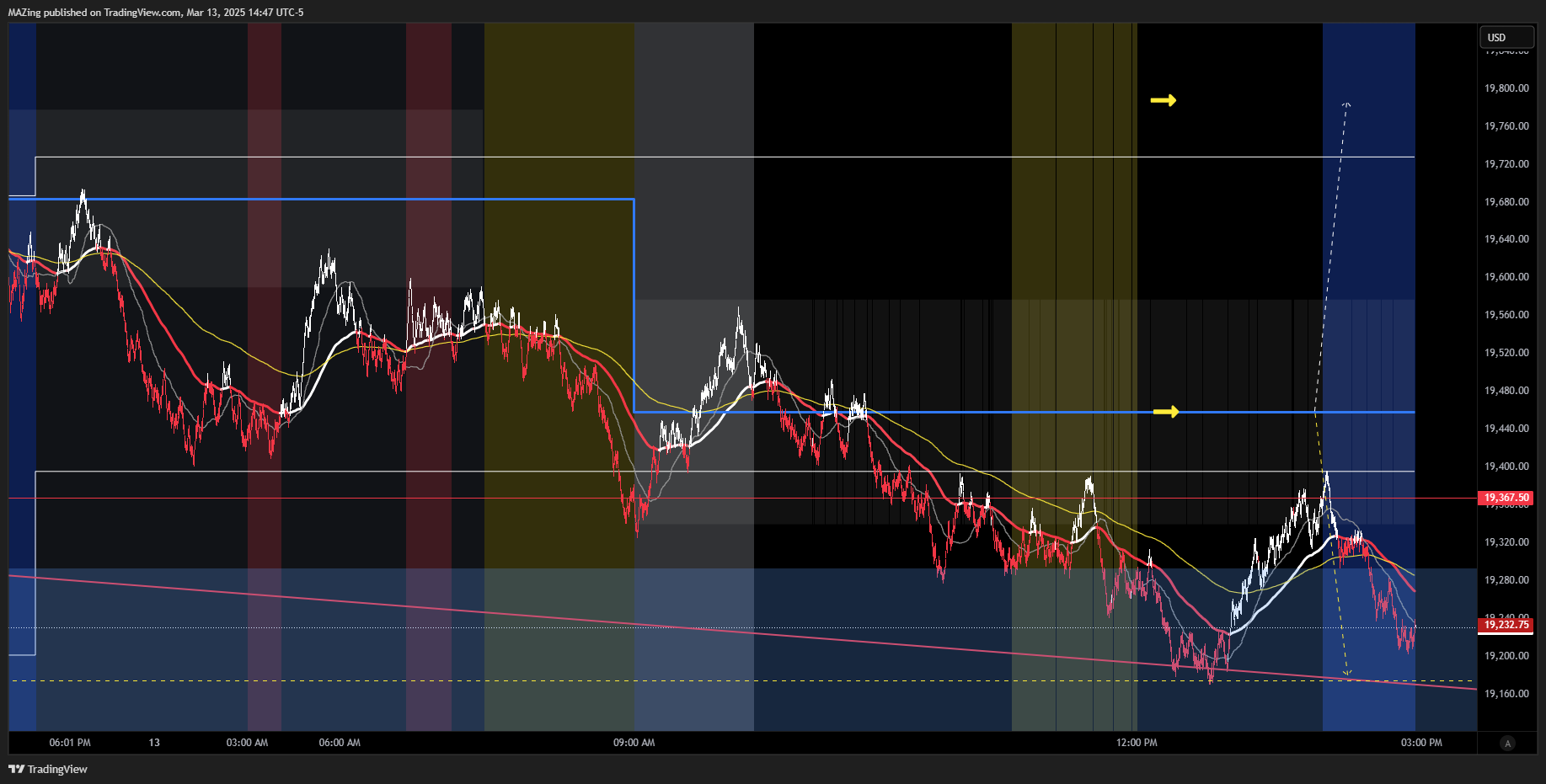1546x784 pixels.
Task: Click the 19,680.00 price axis label
Action: point(1506,202)
